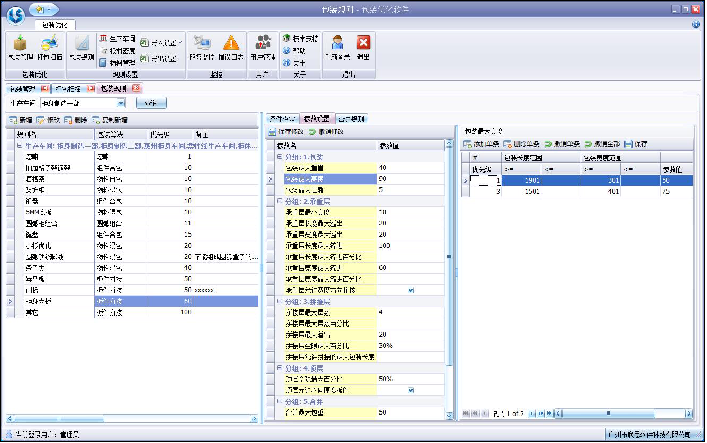Click the cardboard box icon in the ribbon
The width and height of the screenshot is (707, 443).
20,43
